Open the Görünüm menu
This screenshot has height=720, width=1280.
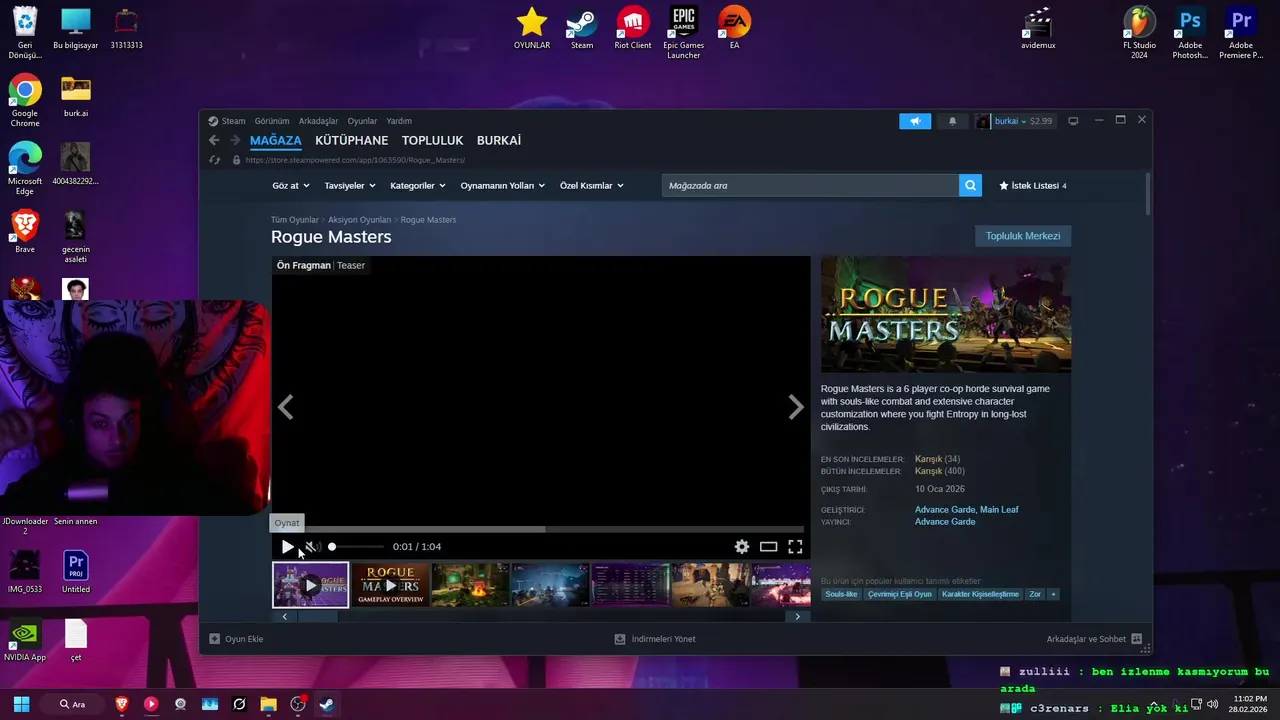pyautogui.click(x=272, y=121)
